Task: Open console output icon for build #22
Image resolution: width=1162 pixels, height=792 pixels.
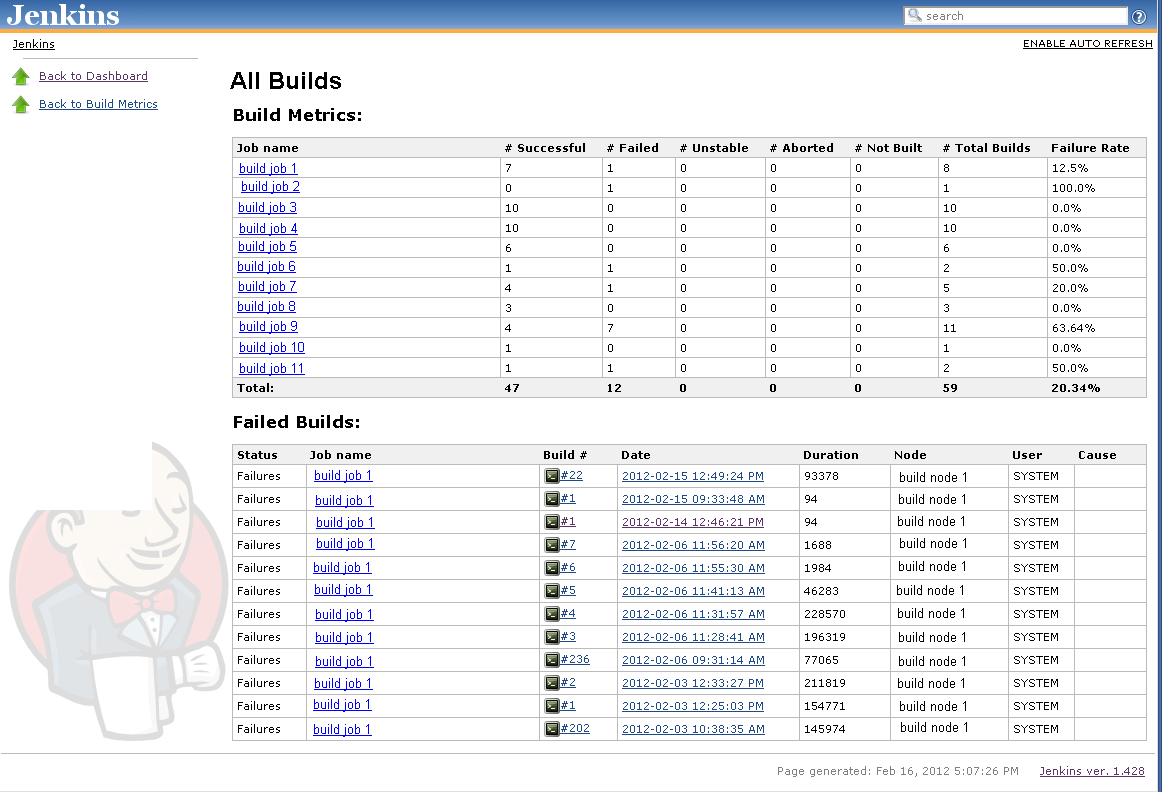Action: coord(552,476)
